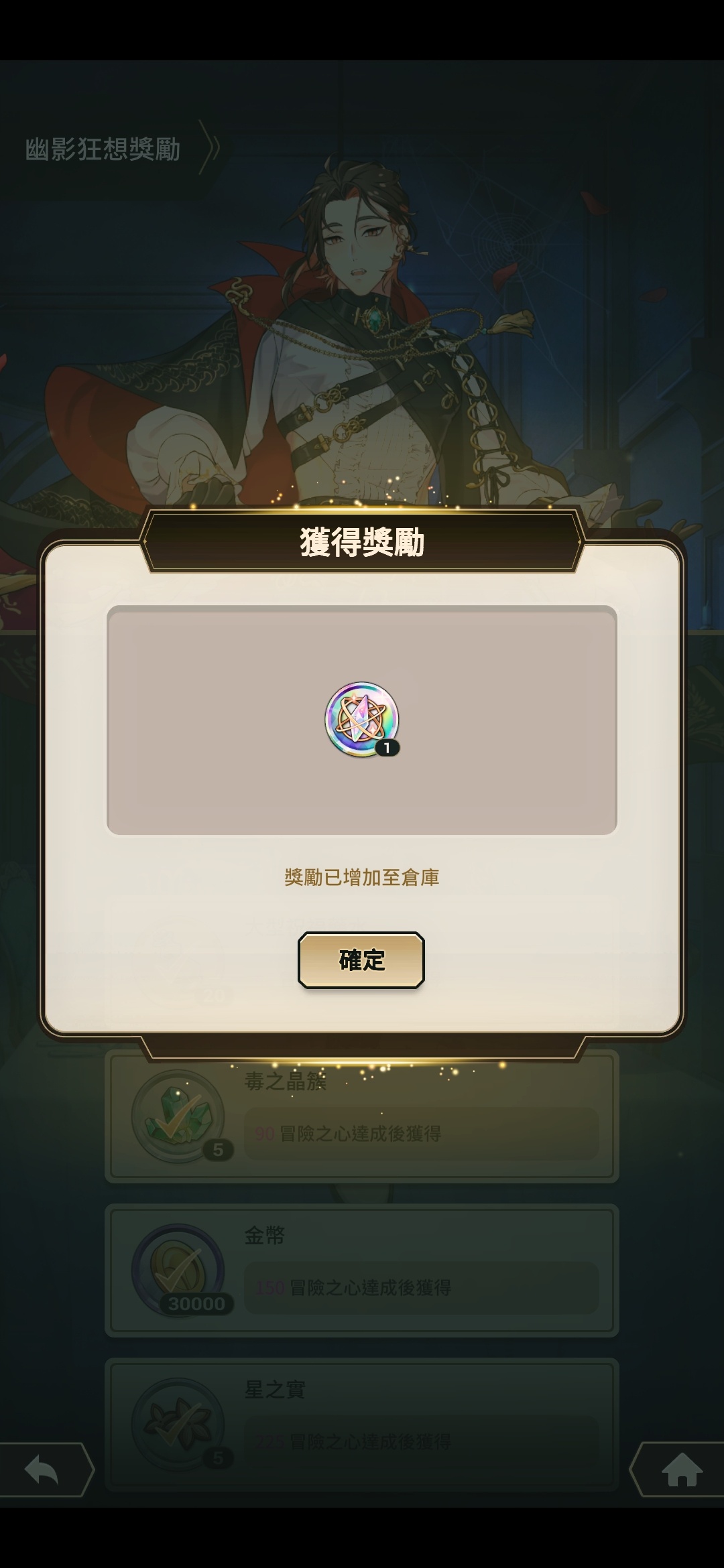
Task: Tap the requirement bar under 星之寶
Action: pyautogui.click(x=421, y=1441)
